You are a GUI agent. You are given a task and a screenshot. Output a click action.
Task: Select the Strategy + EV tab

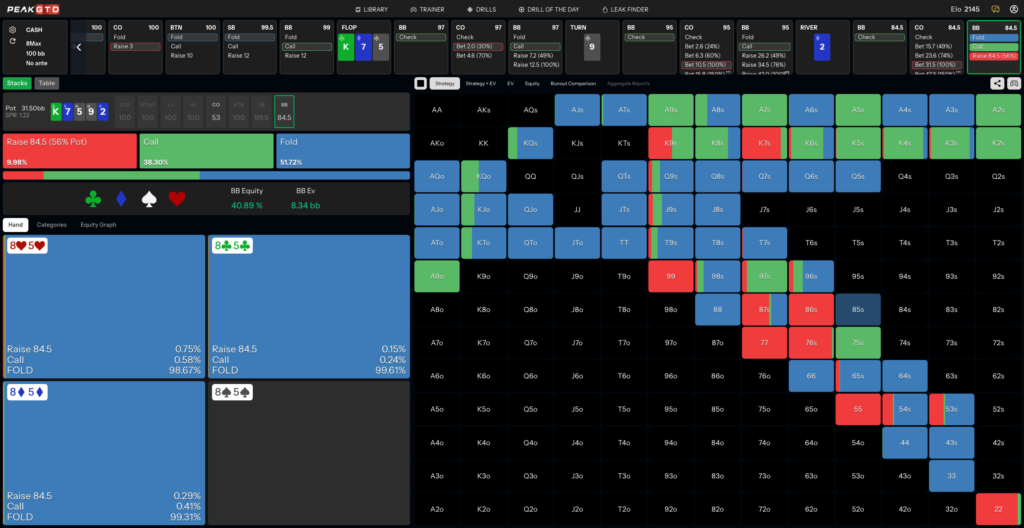click(481, 83)
